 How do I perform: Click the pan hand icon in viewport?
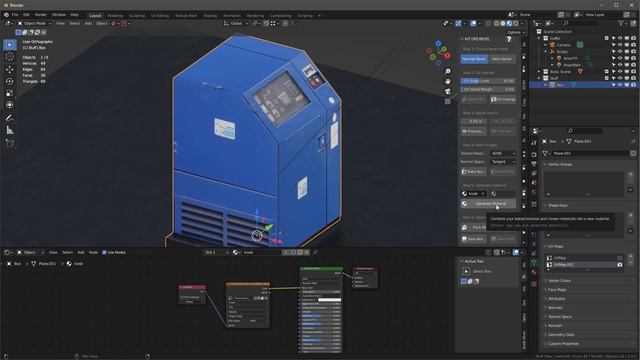pyautogui.click(x=448, y=81)
